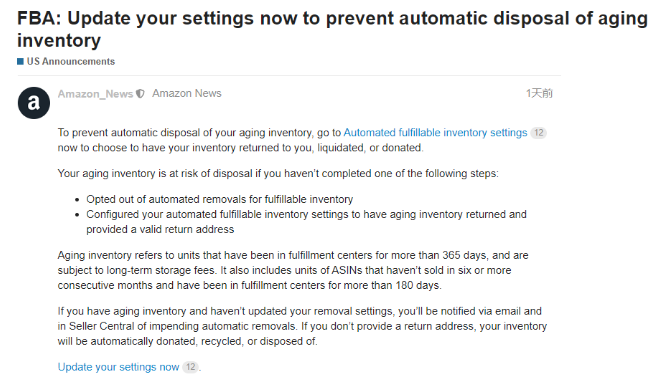This screenshot has width=652, height=377.
Task: Click paragraph beginning "Aging inventory refers to units"
Action: point(293,270)
